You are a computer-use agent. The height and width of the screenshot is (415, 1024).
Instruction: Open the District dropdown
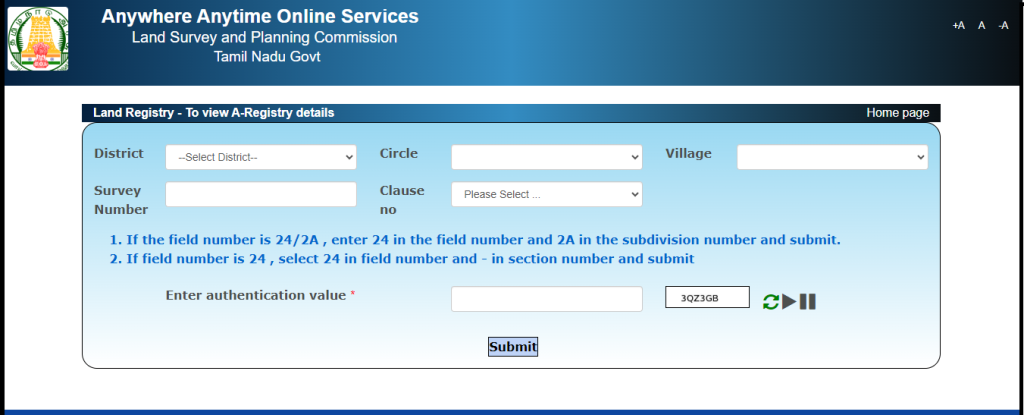tap(261, 158)
